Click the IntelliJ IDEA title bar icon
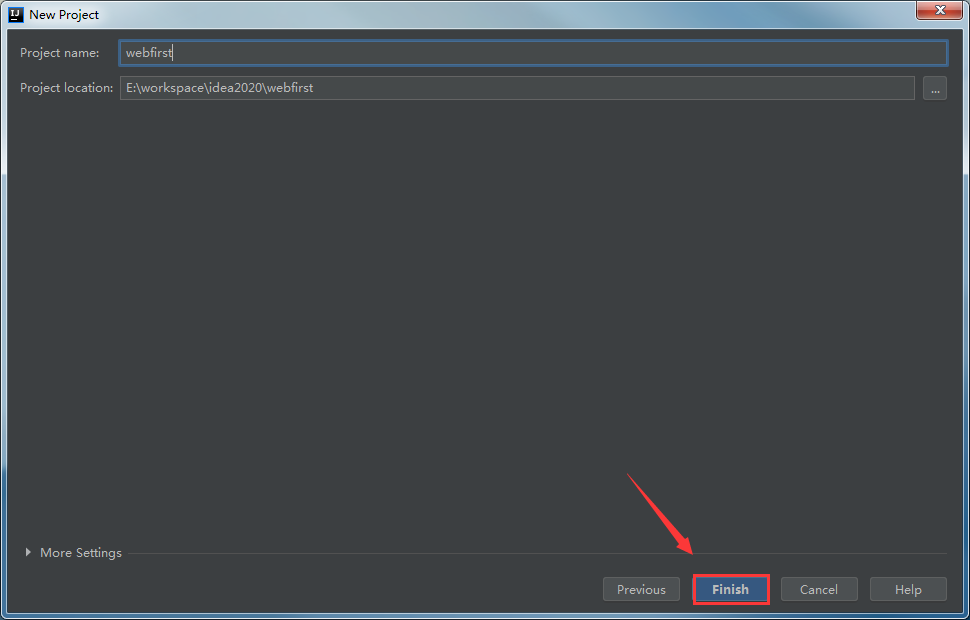The width and height of the screenshot is (970, 620). pyautogui.click(x=15, y=14)
